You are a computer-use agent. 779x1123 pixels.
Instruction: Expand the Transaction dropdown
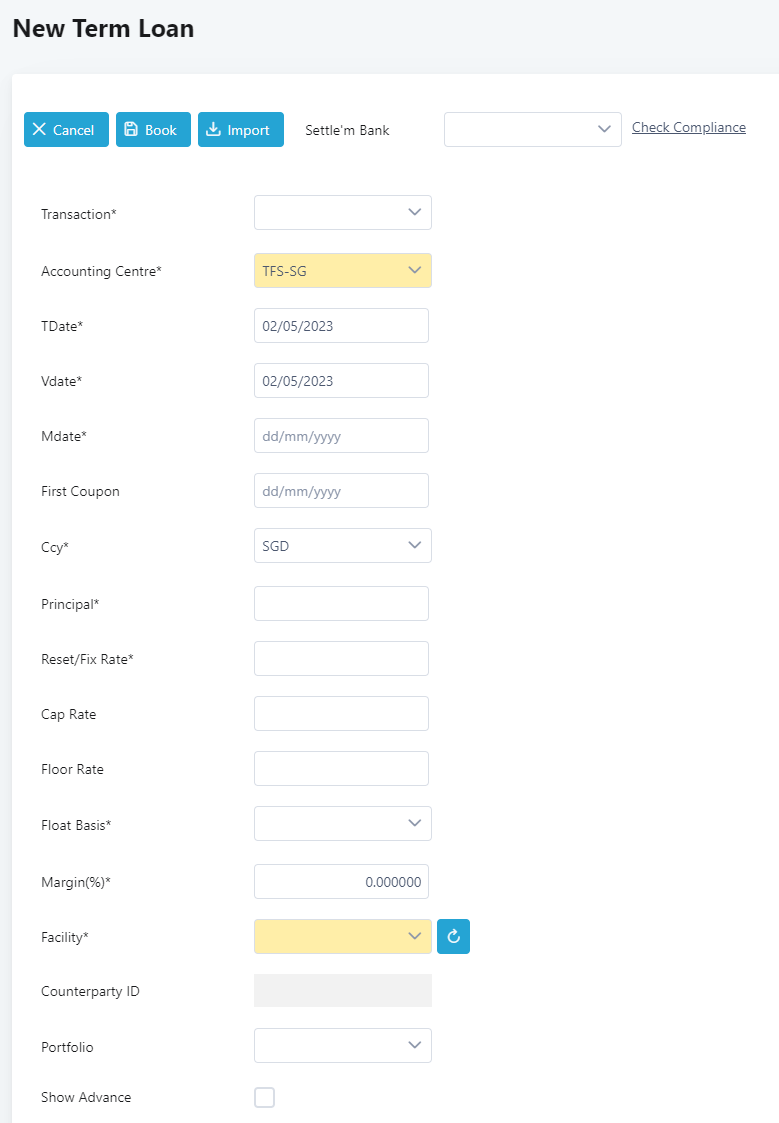click(342, 213)
